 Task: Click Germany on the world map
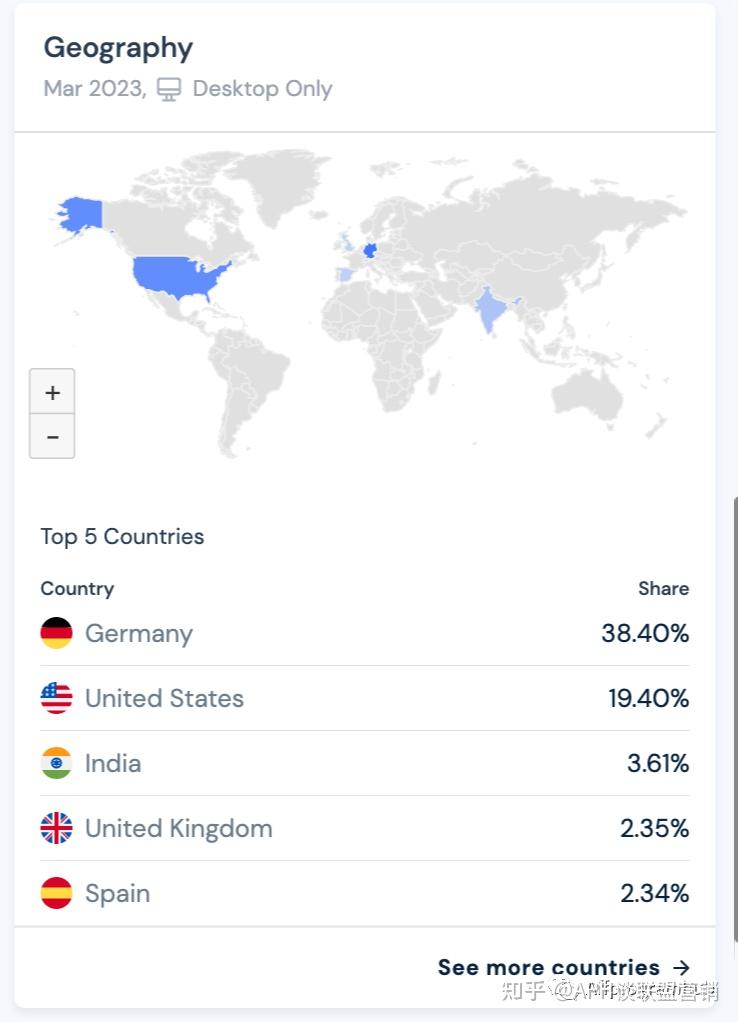pos(370,250)
